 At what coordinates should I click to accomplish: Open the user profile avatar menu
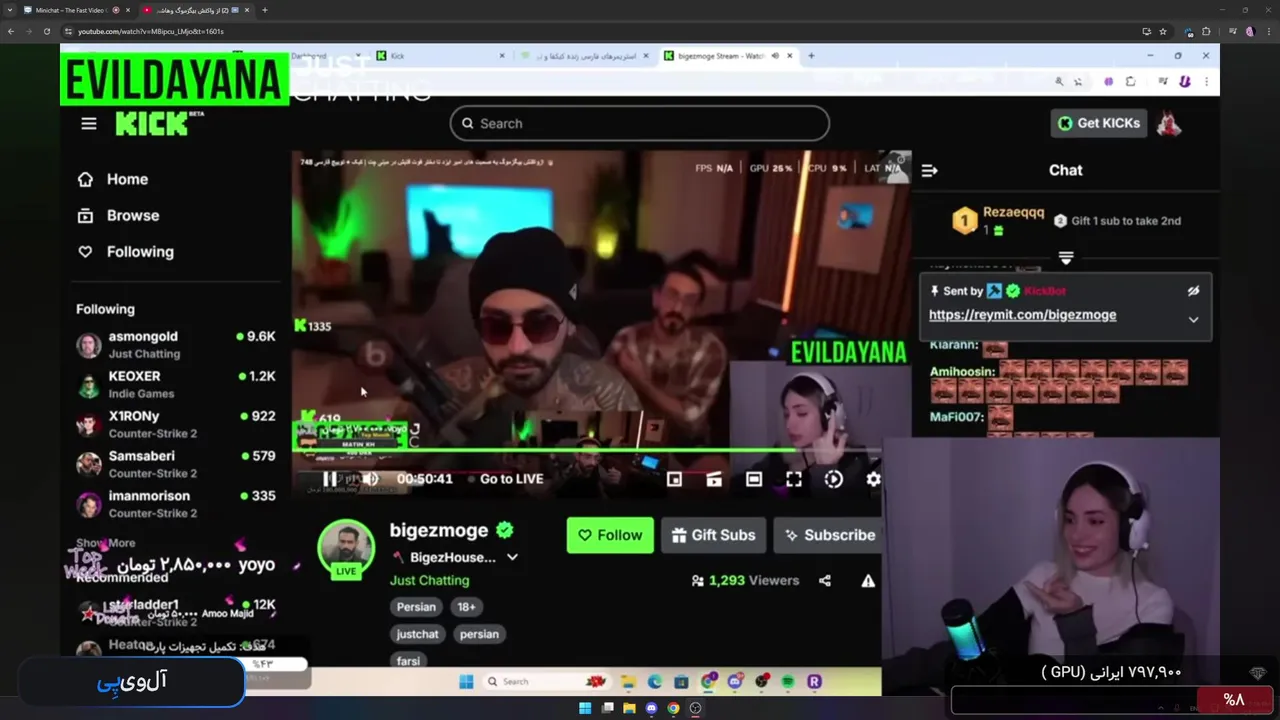tap(1169, 123)
